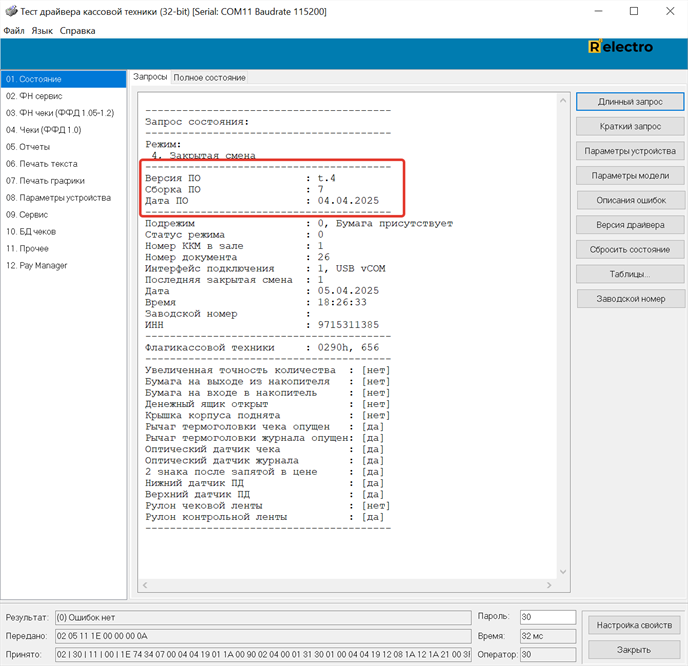Click the 'Дата ПО' value 04.04.2025

point(348,201)
